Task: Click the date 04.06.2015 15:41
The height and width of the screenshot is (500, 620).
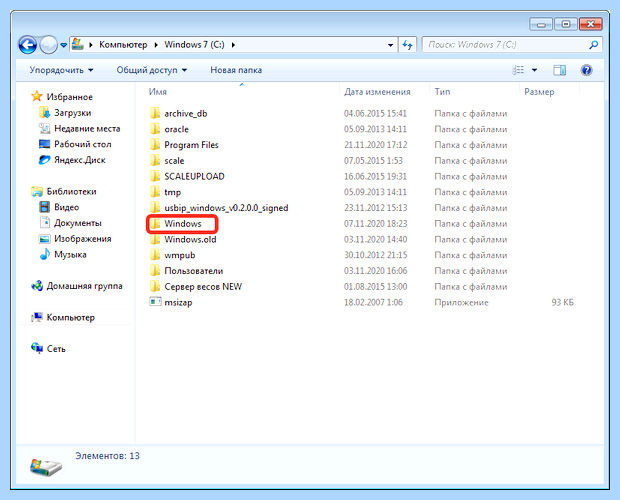Action: point(375,113)
